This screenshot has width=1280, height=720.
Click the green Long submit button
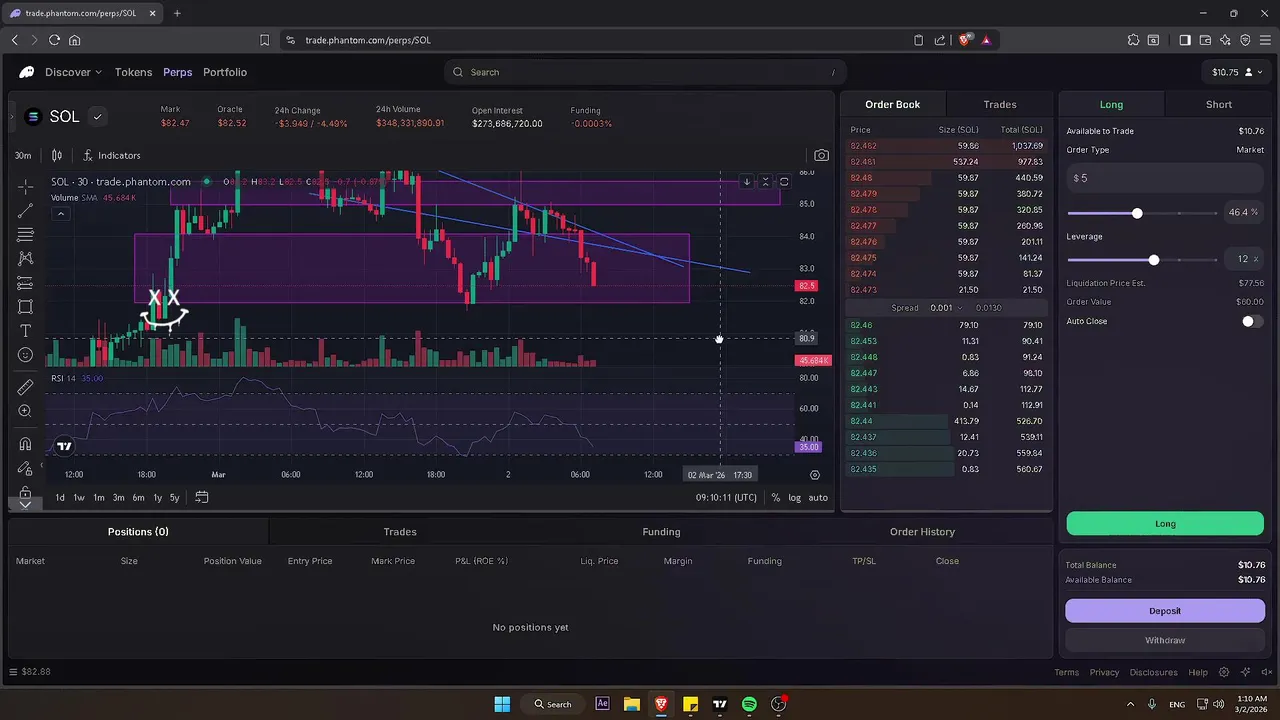point(1165,524)
